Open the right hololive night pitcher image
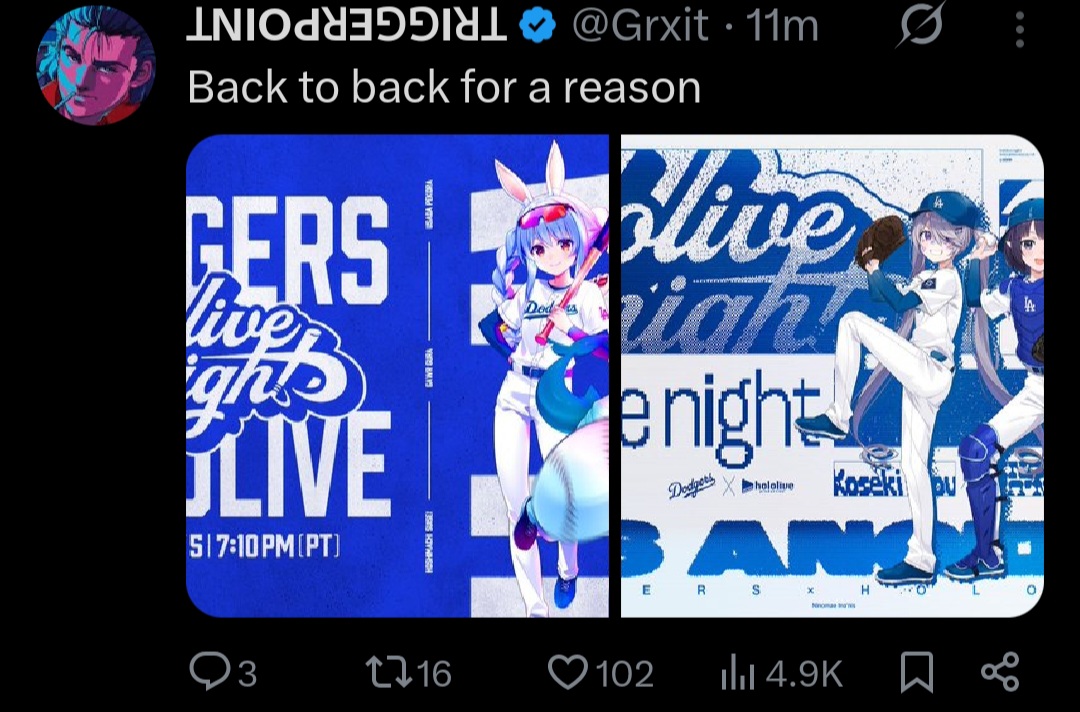 coord(832,376)
